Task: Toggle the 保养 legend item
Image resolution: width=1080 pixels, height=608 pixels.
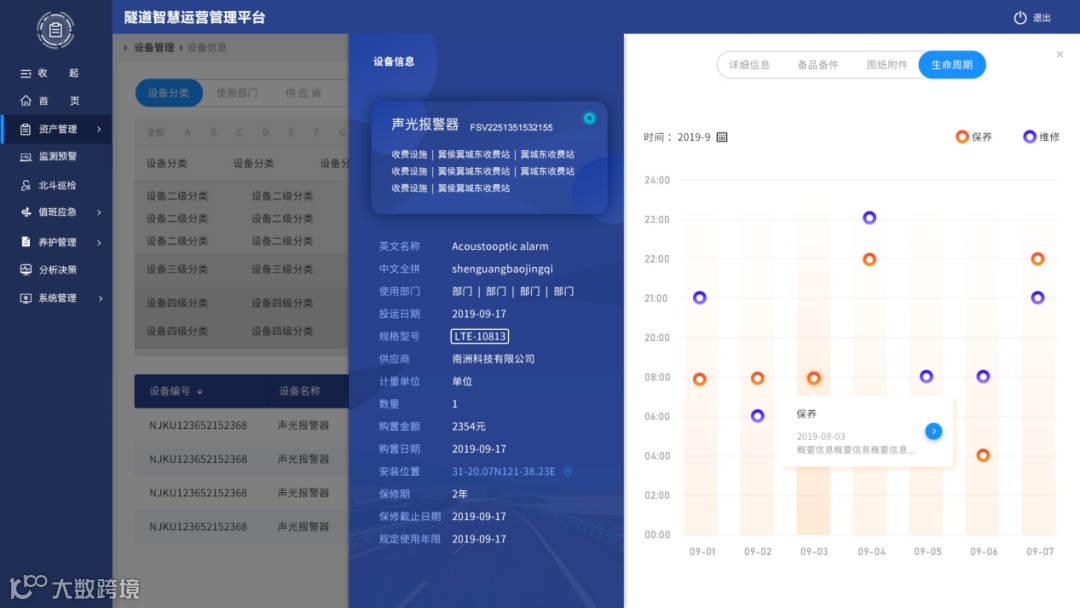Action: coord(973,137)
